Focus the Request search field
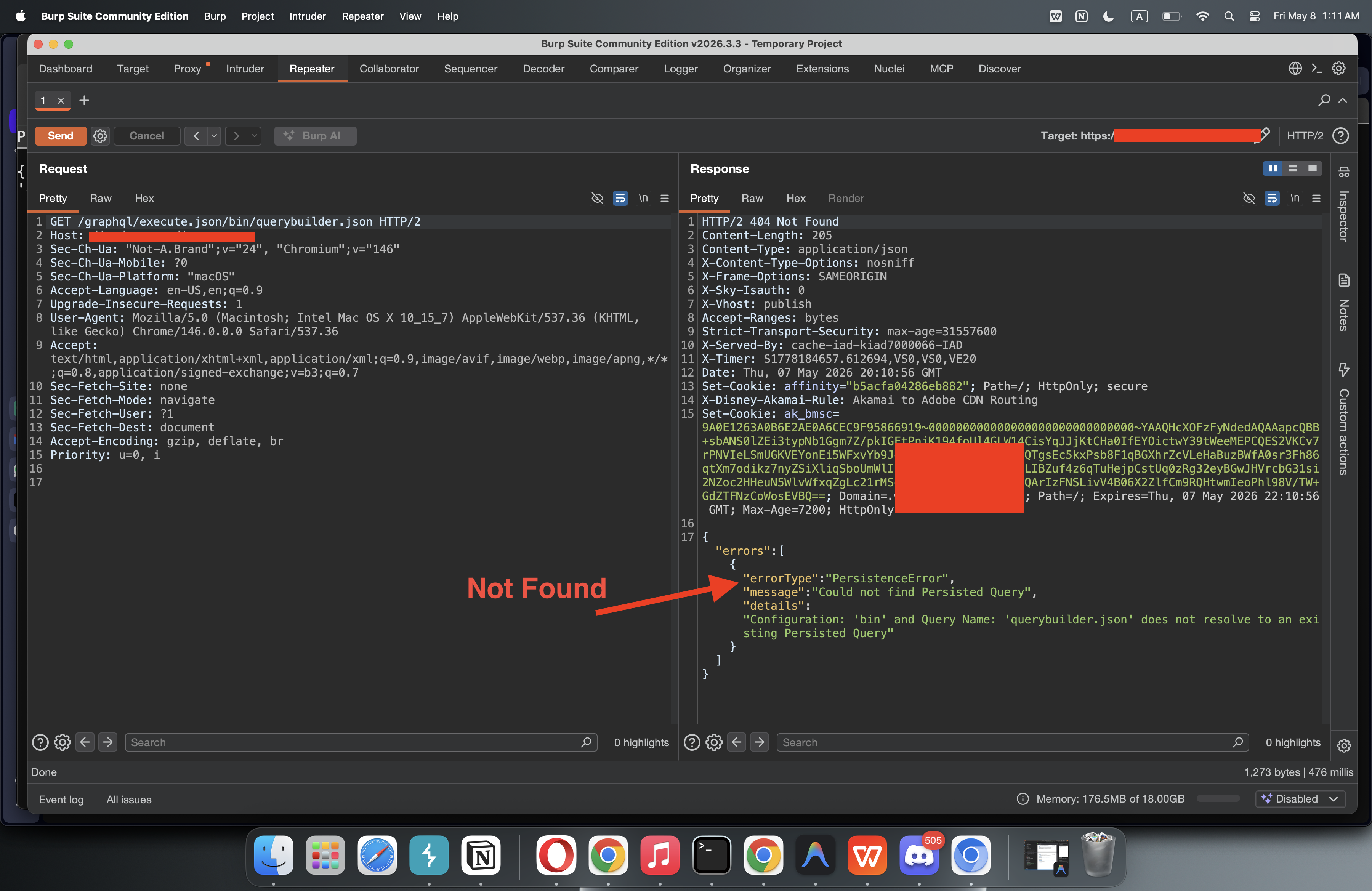 pos(361,742)
